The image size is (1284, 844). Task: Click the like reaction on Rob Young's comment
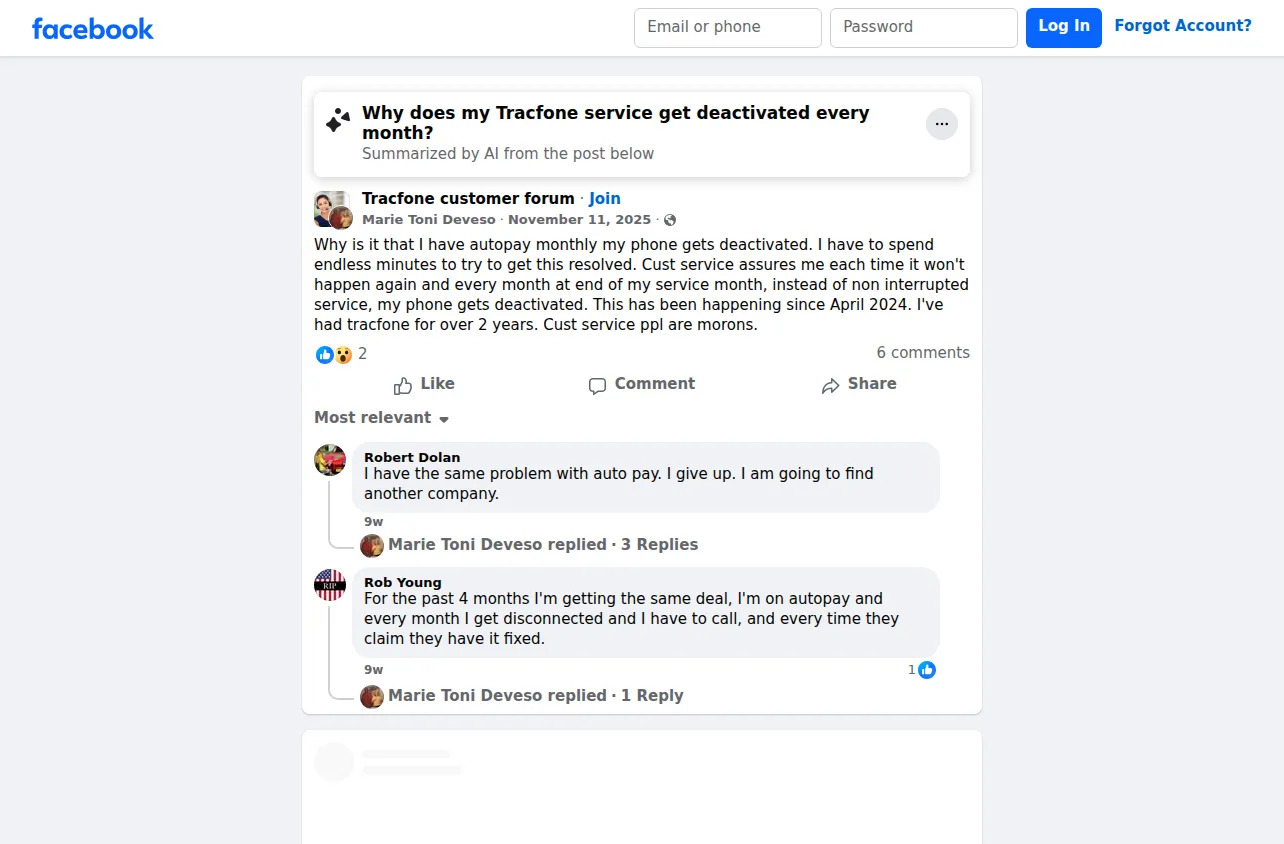(927, 670)
